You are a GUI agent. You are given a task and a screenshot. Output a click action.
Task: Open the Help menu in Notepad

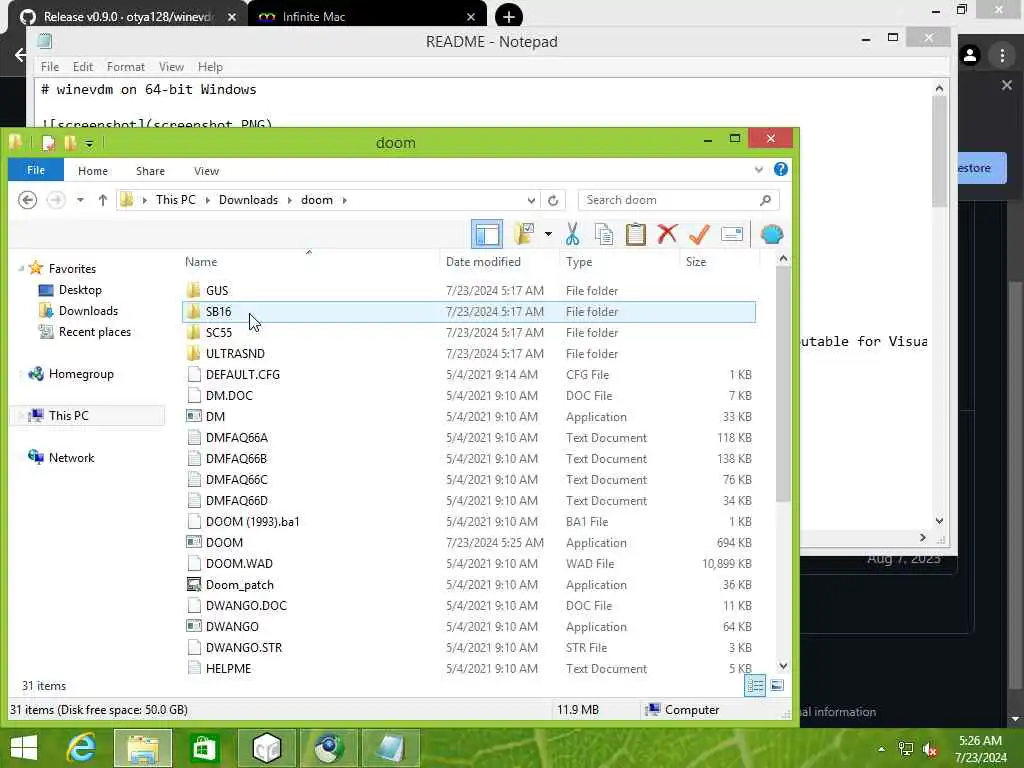210,67
